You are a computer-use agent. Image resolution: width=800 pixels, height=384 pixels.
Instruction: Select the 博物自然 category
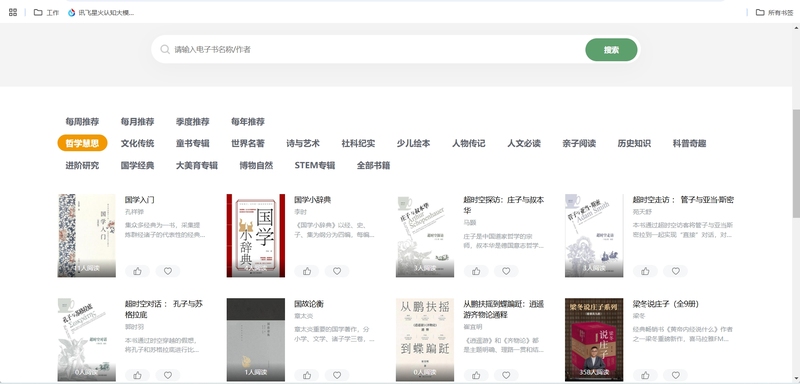(256, 165)
